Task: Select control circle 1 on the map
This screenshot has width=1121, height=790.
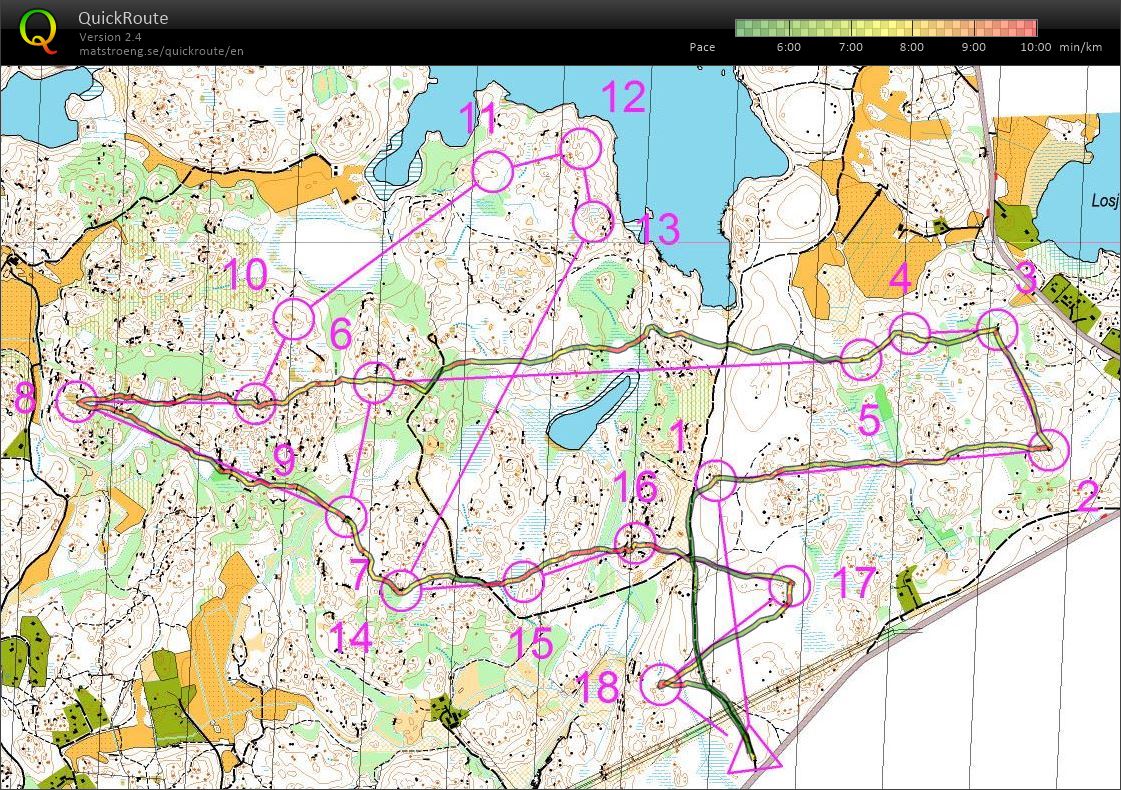Action: pyautogui.click(x=716, y=480)
